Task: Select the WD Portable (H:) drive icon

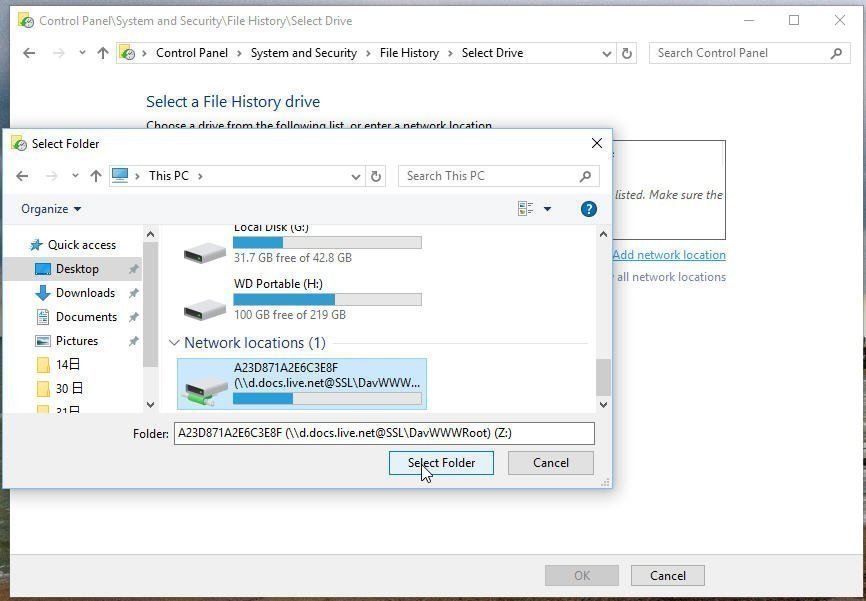Action: pyautogui.click(x=205, y=309)
